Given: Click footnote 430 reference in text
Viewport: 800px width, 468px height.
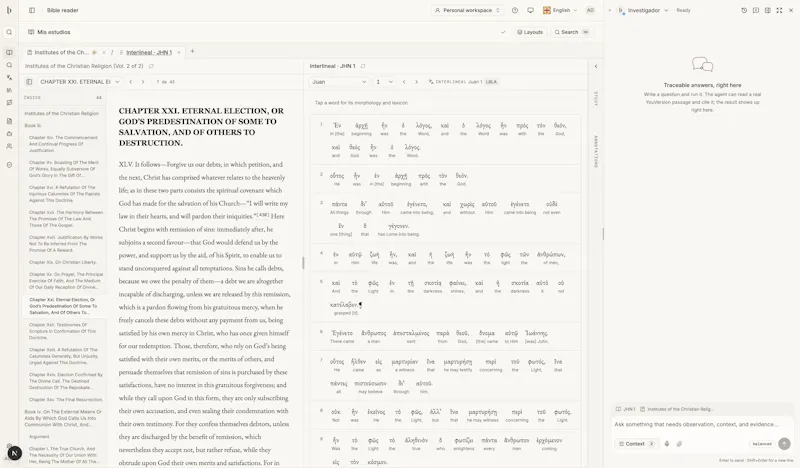Looking at the screenshot, I should point(262,214).
